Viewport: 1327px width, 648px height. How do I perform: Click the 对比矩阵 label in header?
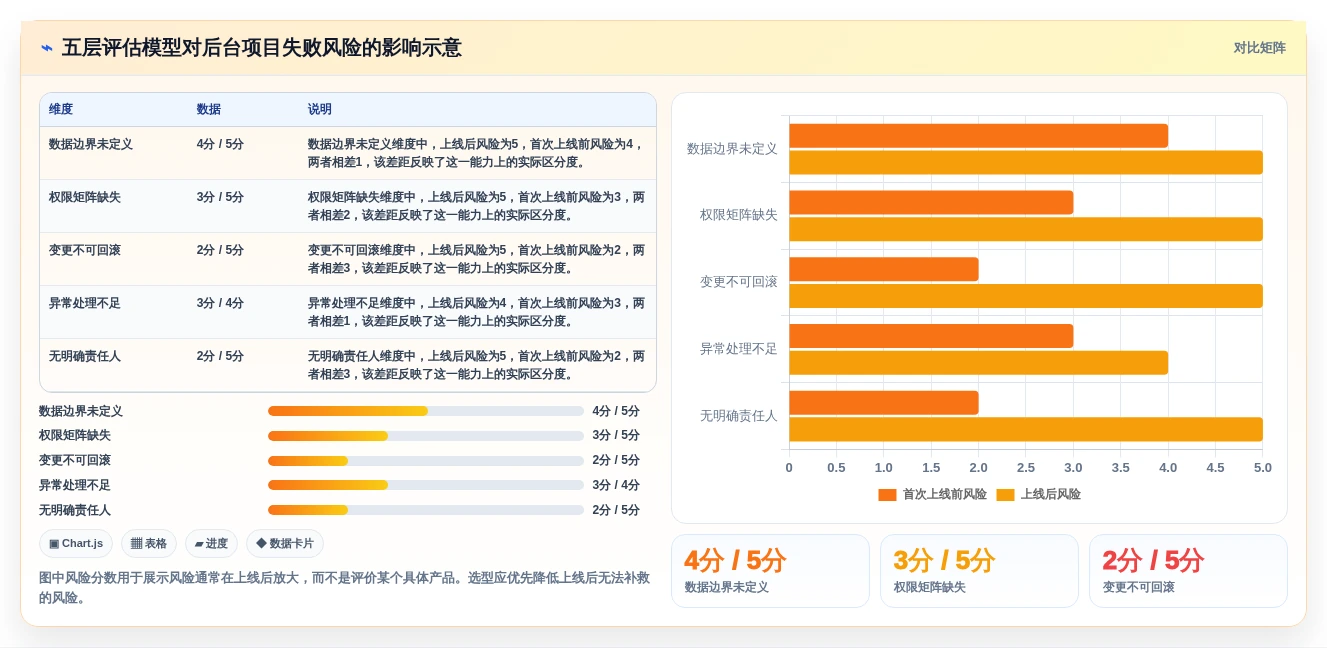1259,48
